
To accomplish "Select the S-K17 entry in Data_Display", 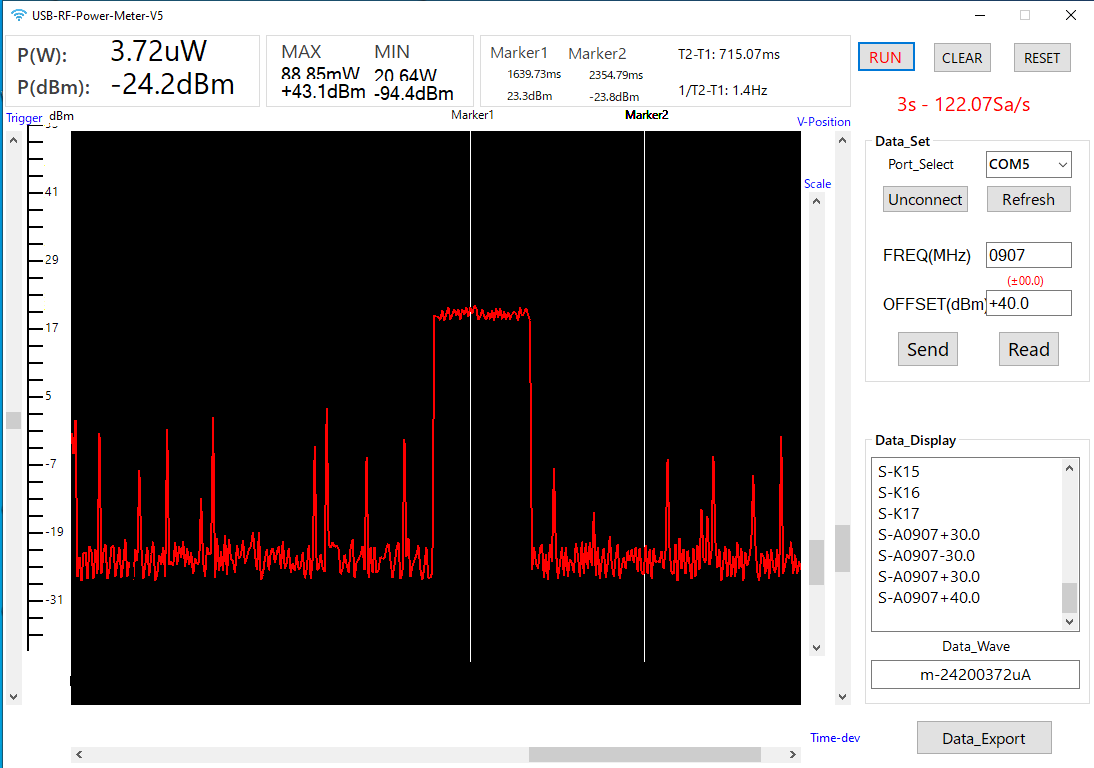I will 899,513.
